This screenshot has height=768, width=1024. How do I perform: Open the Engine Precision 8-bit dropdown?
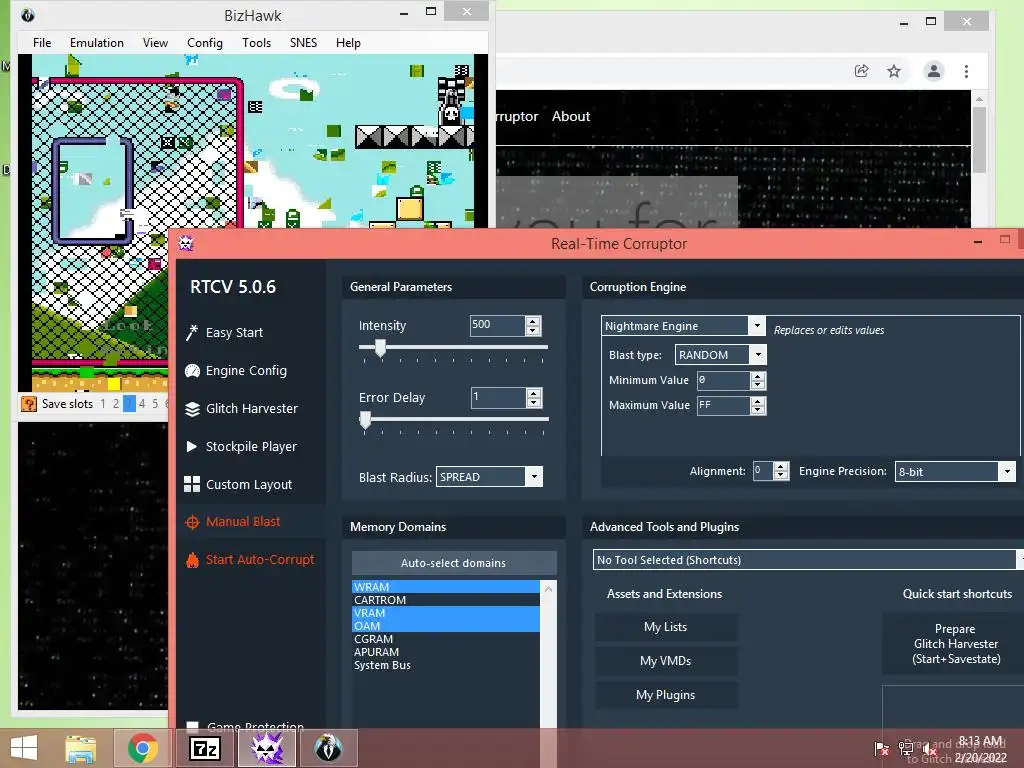tap(1007, 471)
